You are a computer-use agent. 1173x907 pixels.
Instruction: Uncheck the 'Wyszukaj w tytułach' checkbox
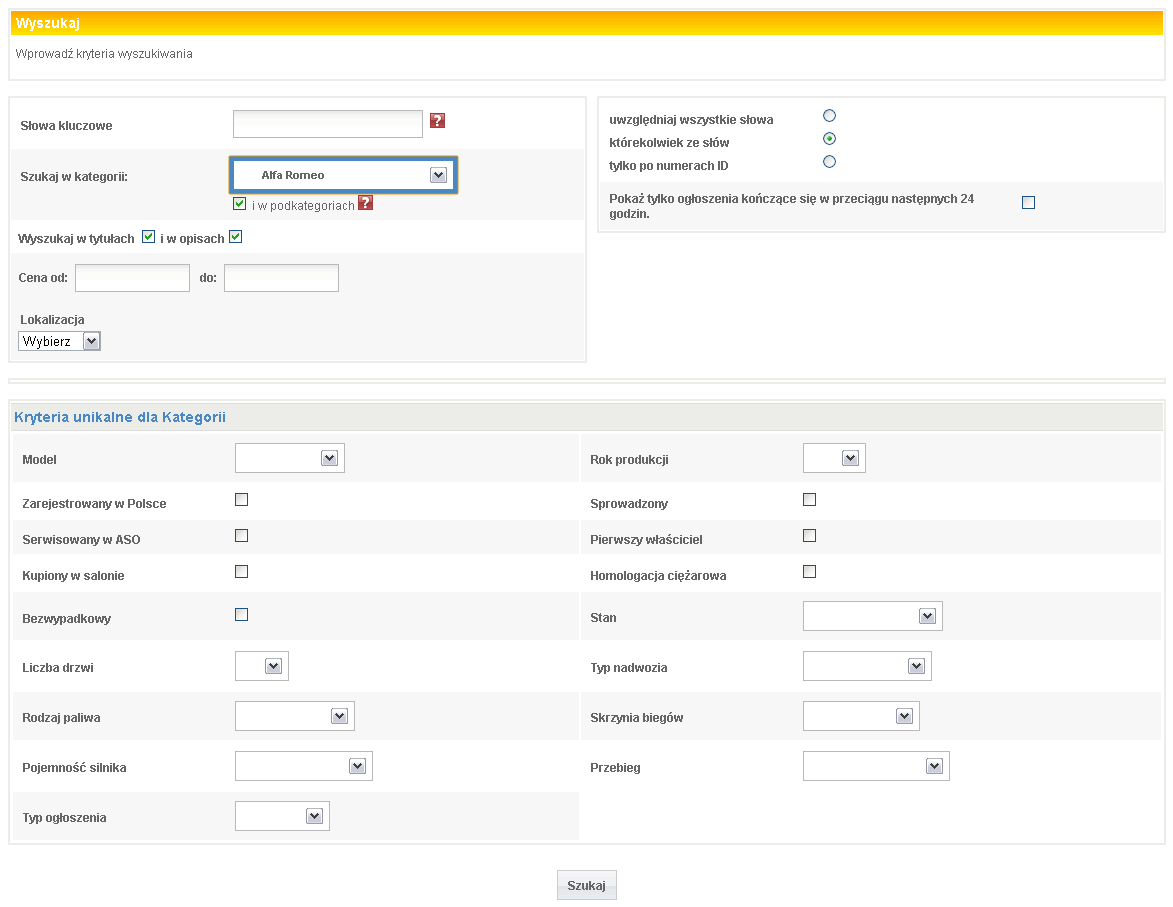(148, 237)
